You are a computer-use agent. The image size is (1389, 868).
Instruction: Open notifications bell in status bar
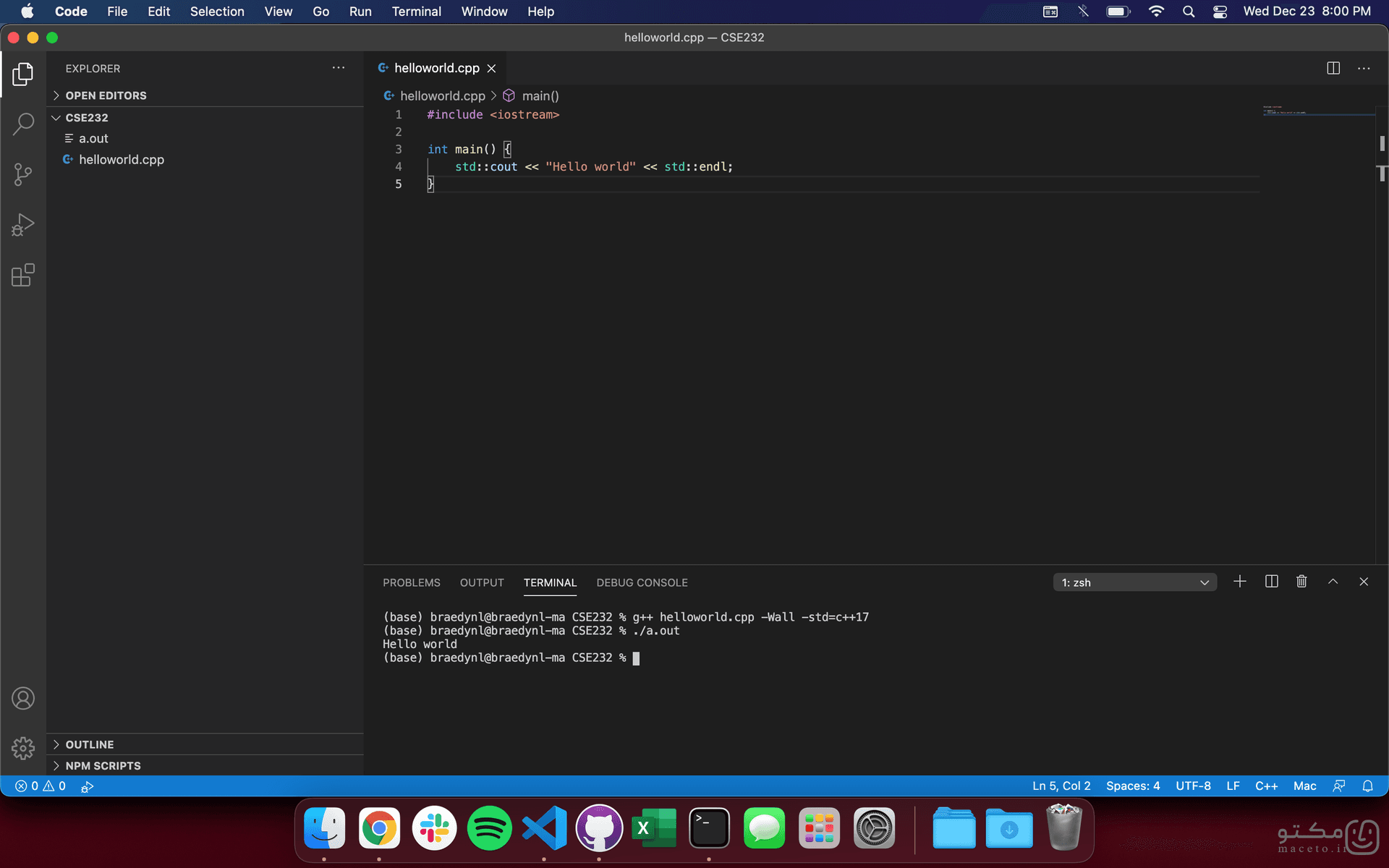click(1367, 786)
